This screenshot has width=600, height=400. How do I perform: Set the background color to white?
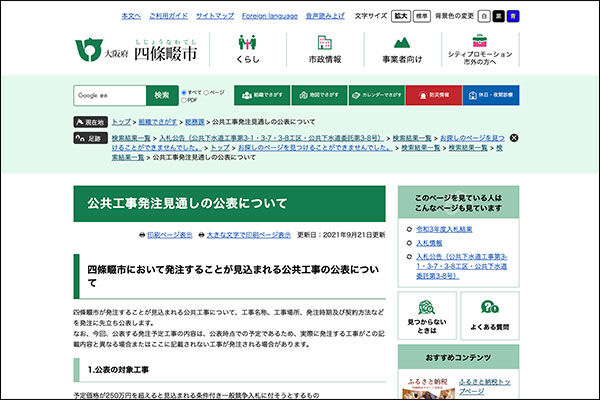point(484,16)
